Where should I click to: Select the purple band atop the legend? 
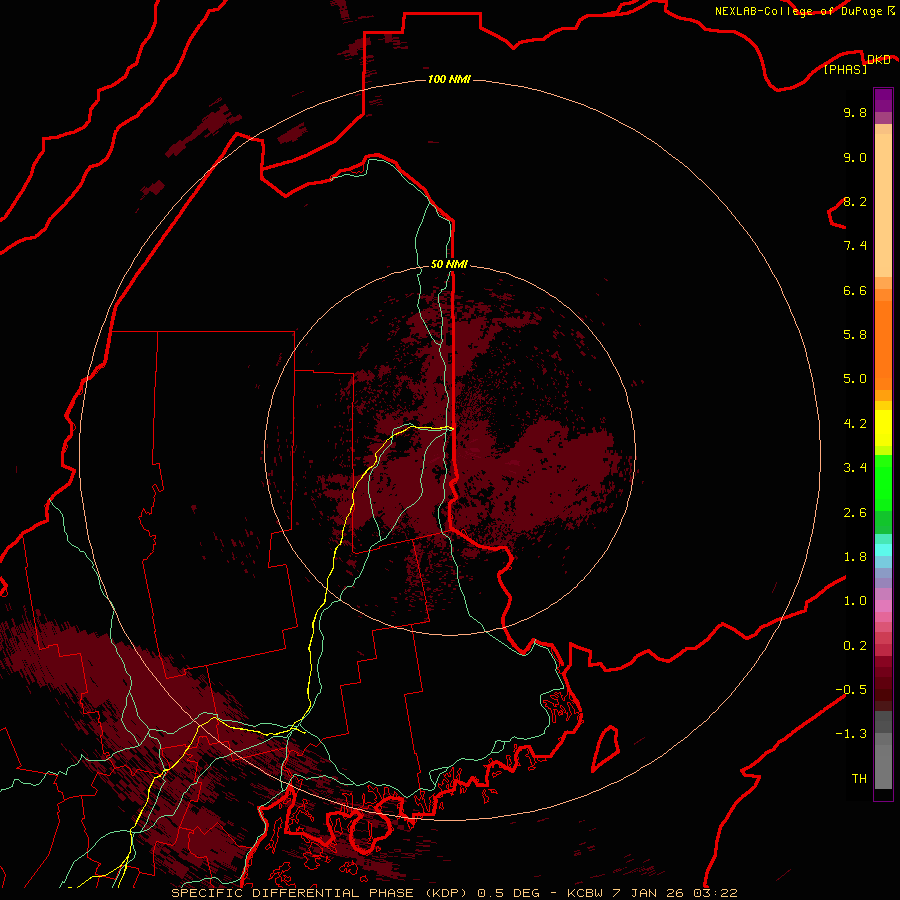coord(883,100)
